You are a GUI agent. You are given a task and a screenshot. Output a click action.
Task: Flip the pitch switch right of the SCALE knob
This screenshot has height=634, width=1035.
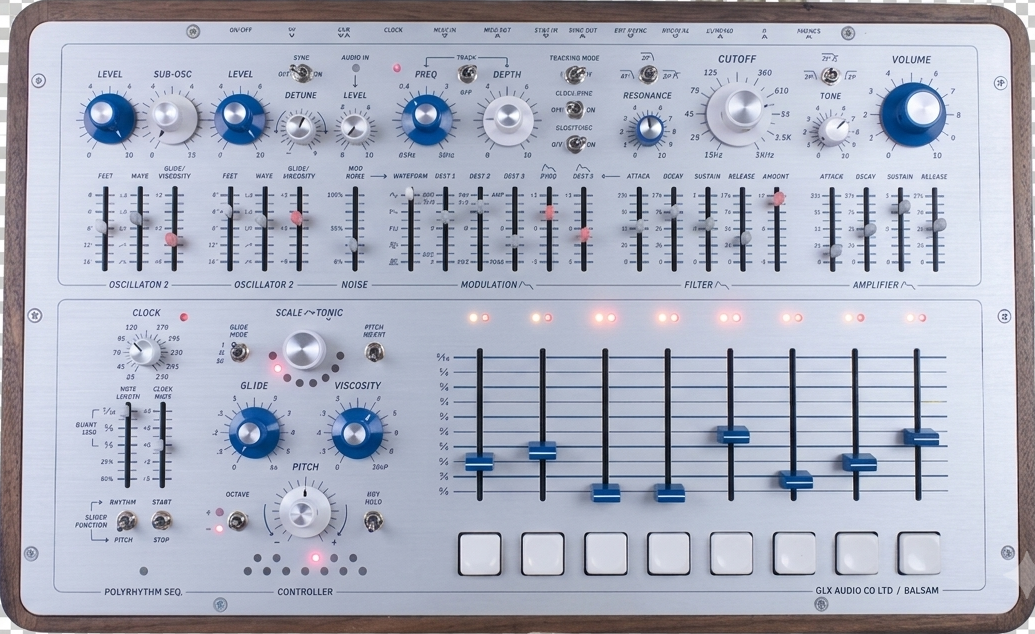tap(375, 353)
